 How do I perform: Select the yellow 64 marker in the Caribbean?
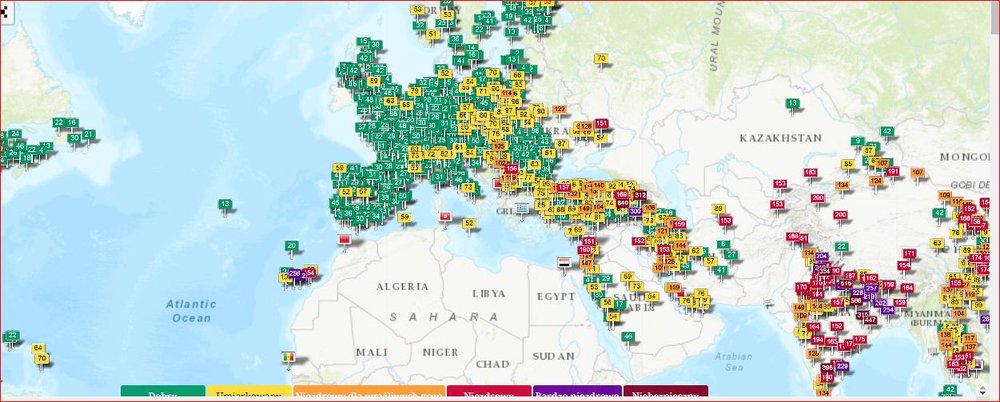pyautogui.click(x=38, y=348)
